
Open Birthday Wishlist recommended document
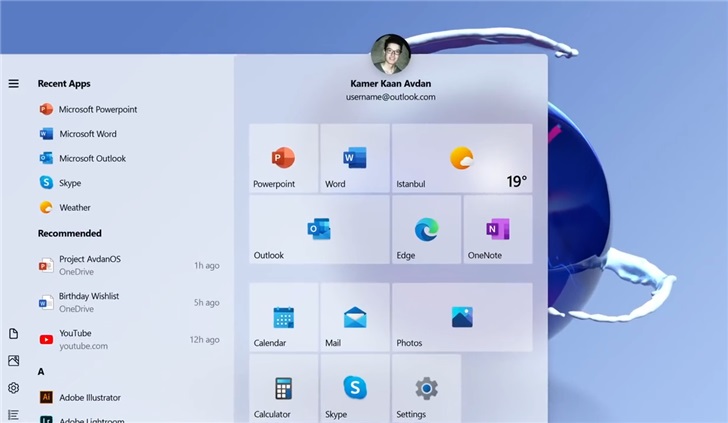click(129, 302)
